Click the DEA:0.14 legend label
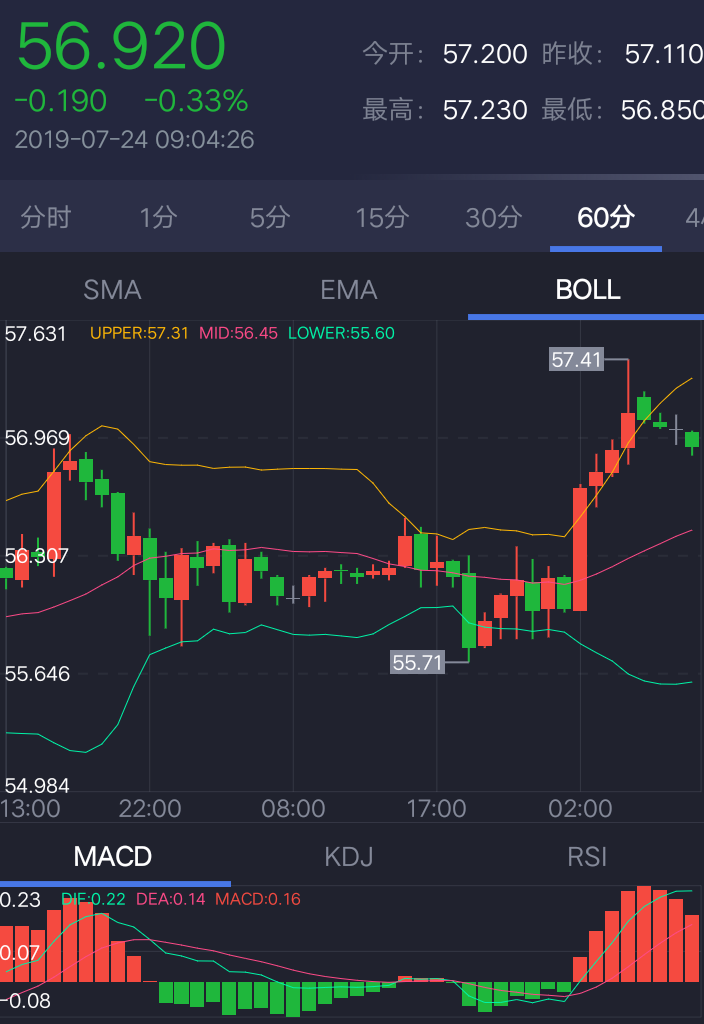 point(170,899)
